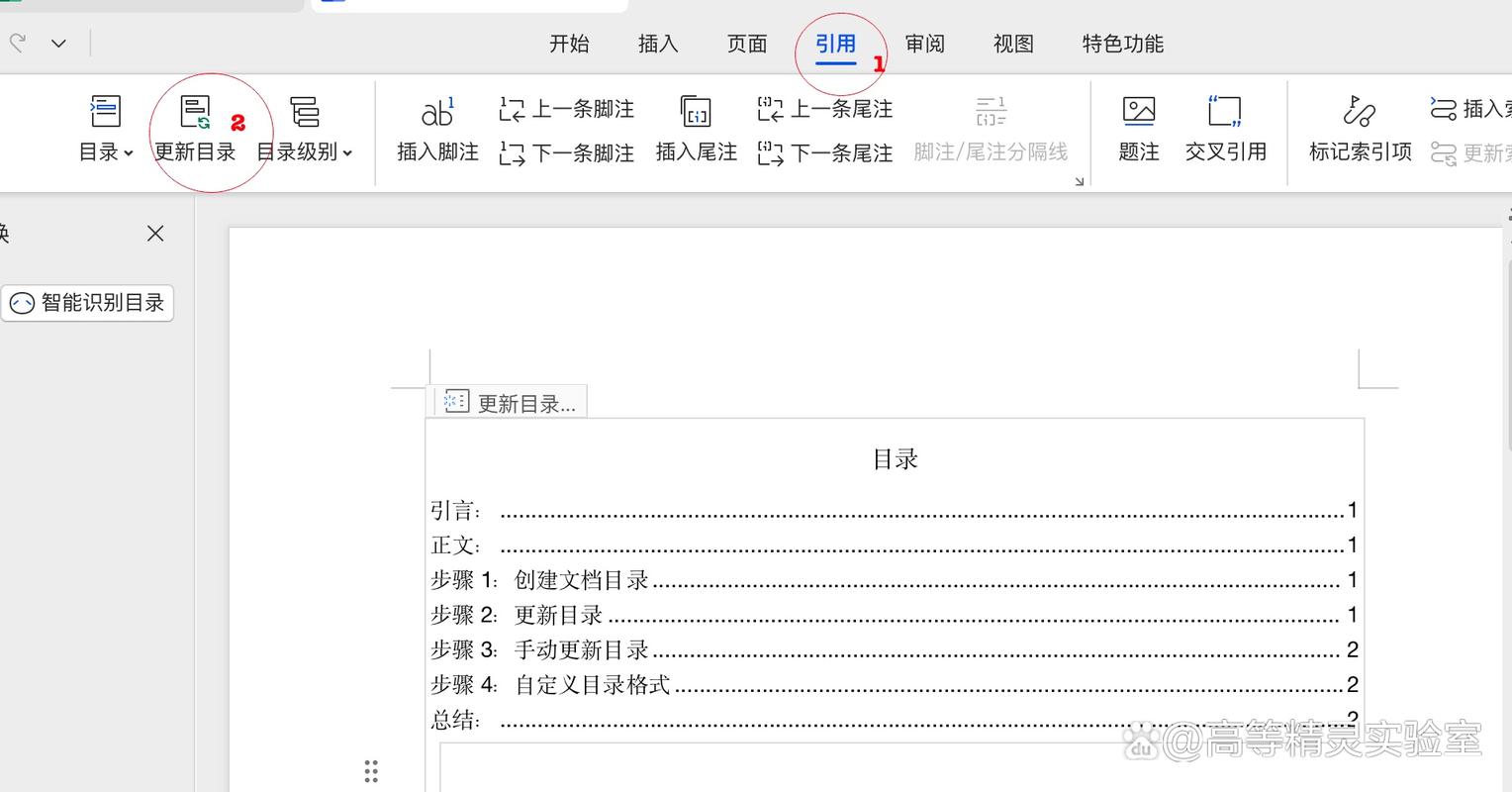Open the 目录级别 dropdown
Screen dimensions: 1512x792
point(305,129)
